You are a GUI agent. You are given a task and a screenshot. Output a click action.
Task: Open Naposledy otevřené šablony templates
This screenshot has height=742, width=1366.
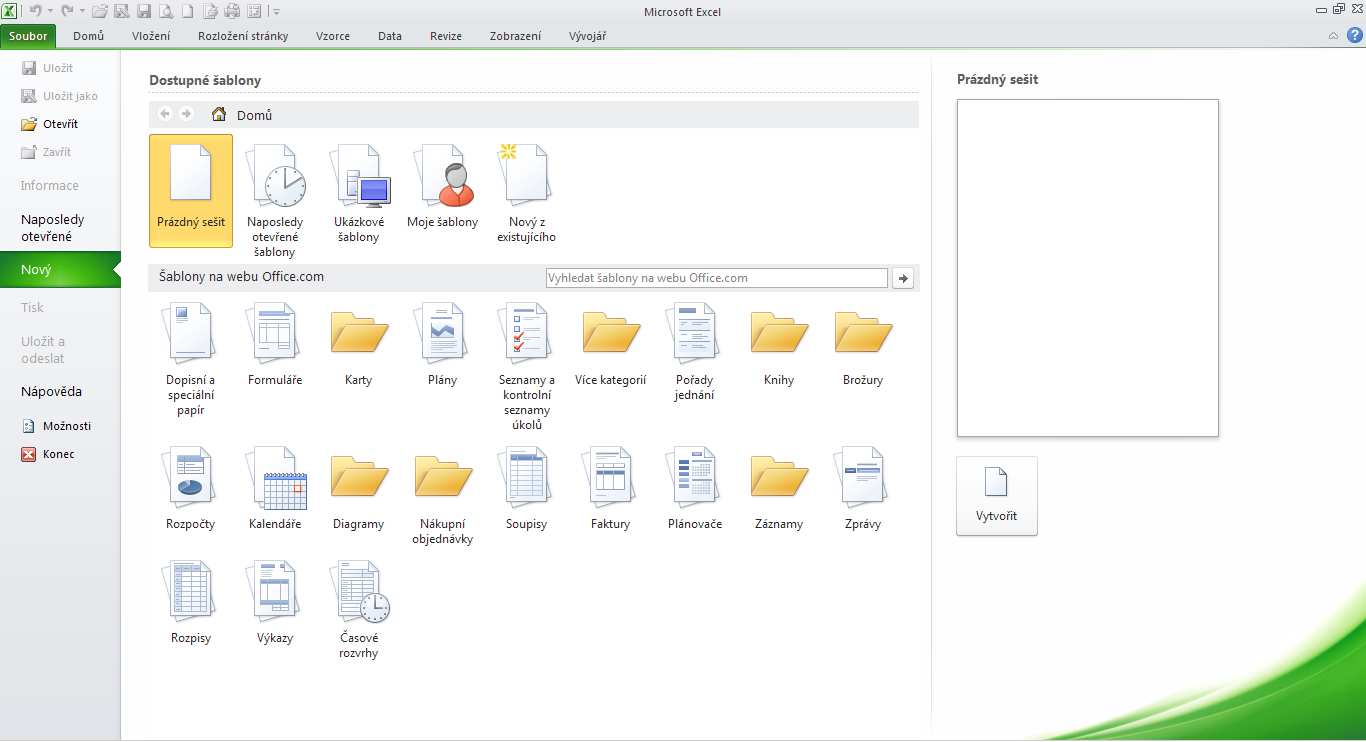(x=275, y=200)
